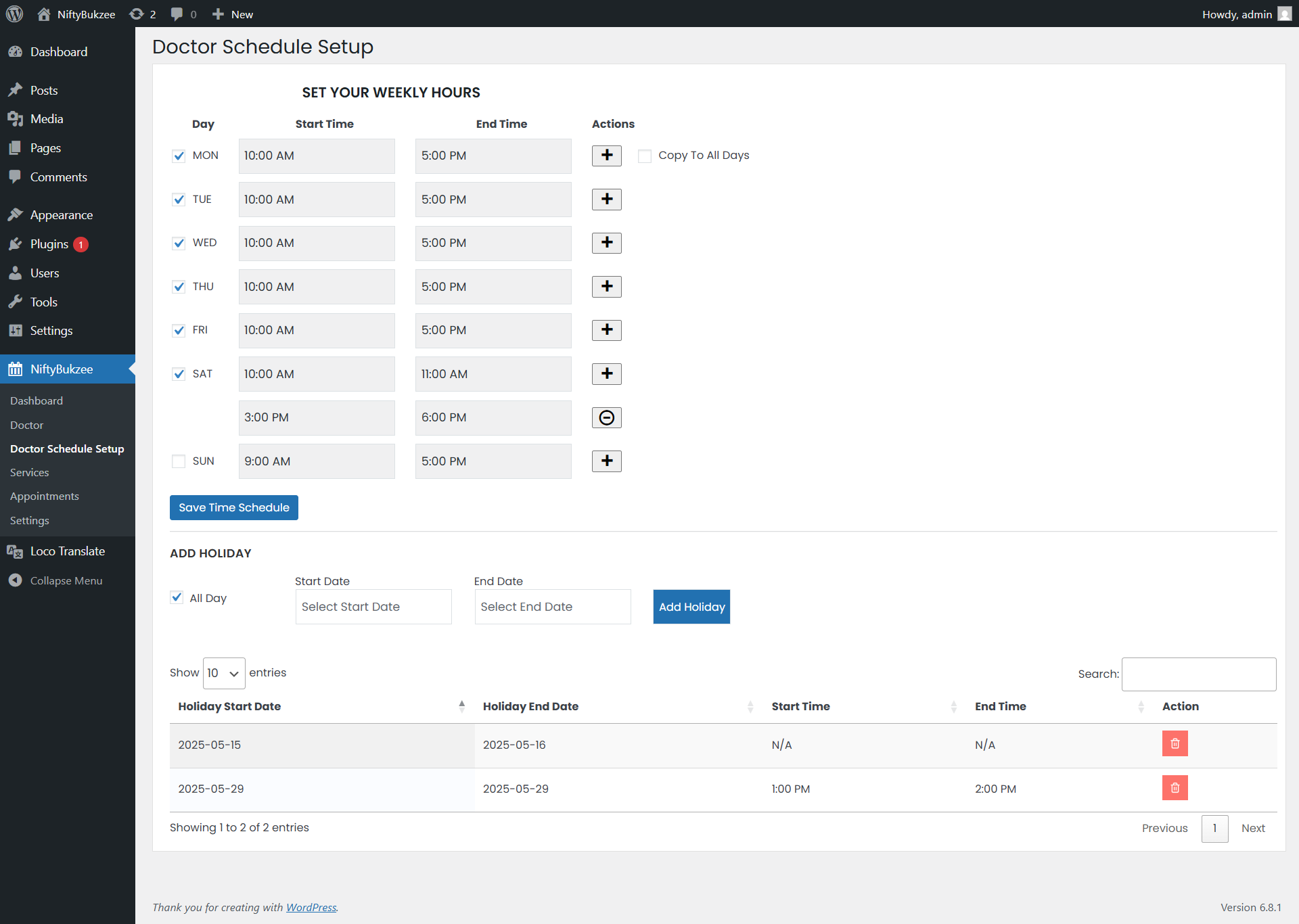1299x924 pixels.
Task: Delete the 2025-05-29 holiday entry
Action: click(x=1175, y=788)
